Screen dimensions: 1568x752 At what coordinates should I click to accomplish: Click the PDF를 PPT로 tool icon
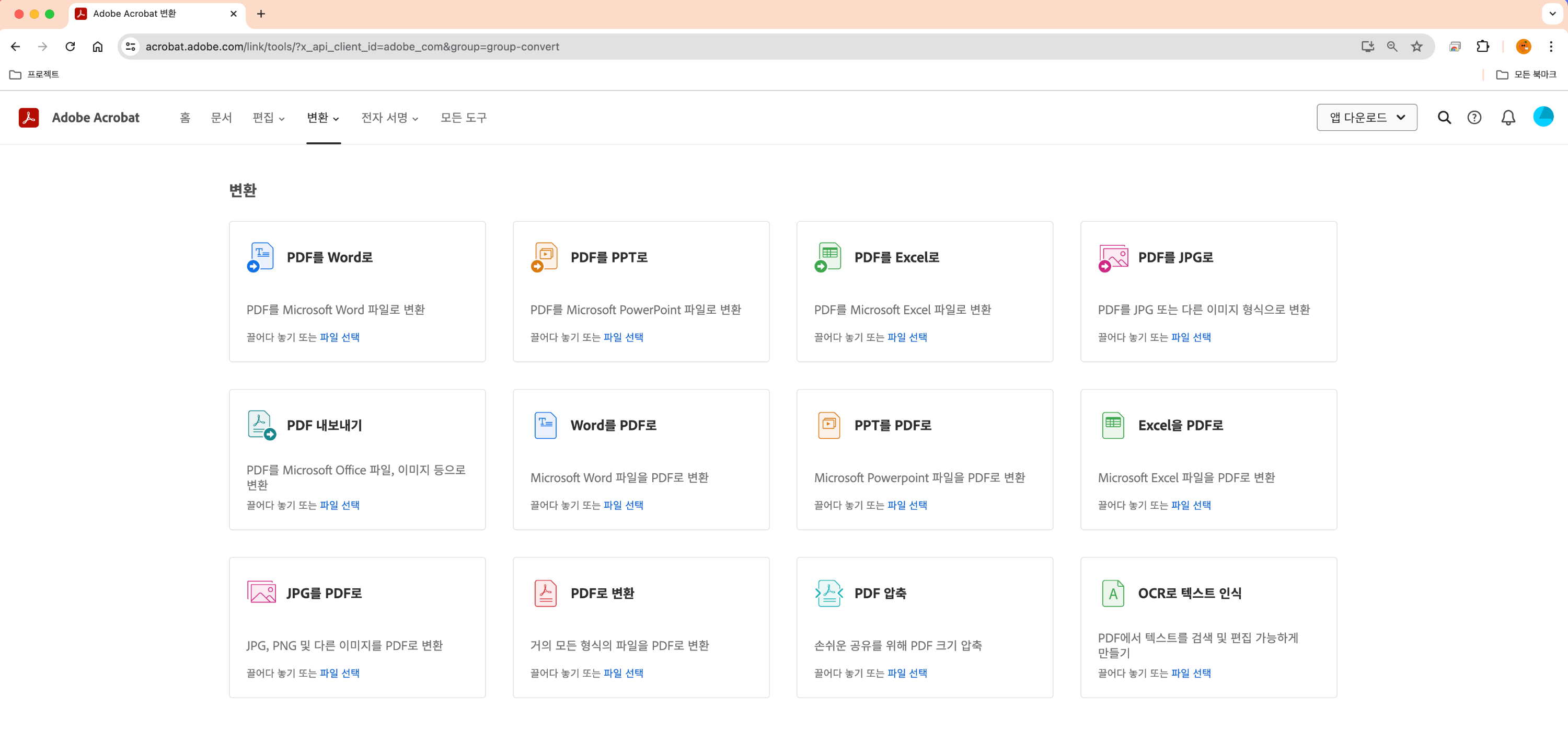pyautogui.click(x=544, y=257)
